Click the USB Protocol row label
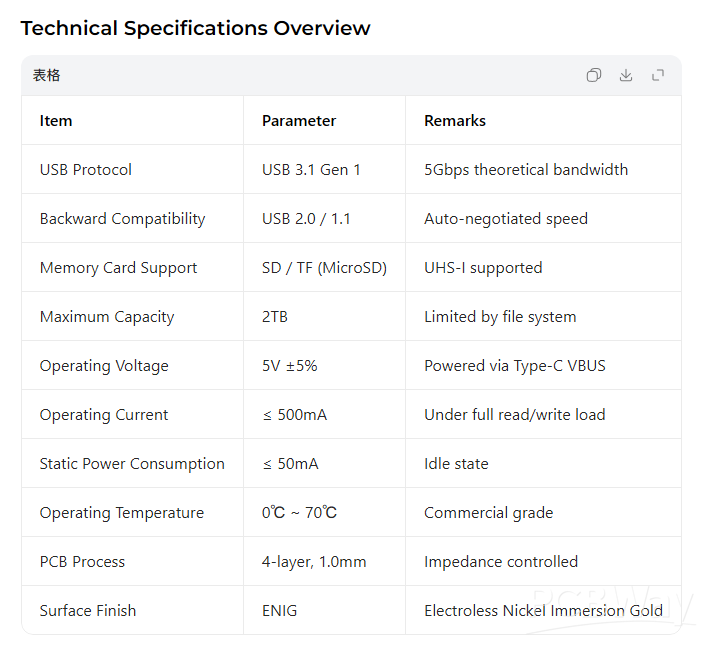This screenshot has width=709, height=646. coord(86,170)
